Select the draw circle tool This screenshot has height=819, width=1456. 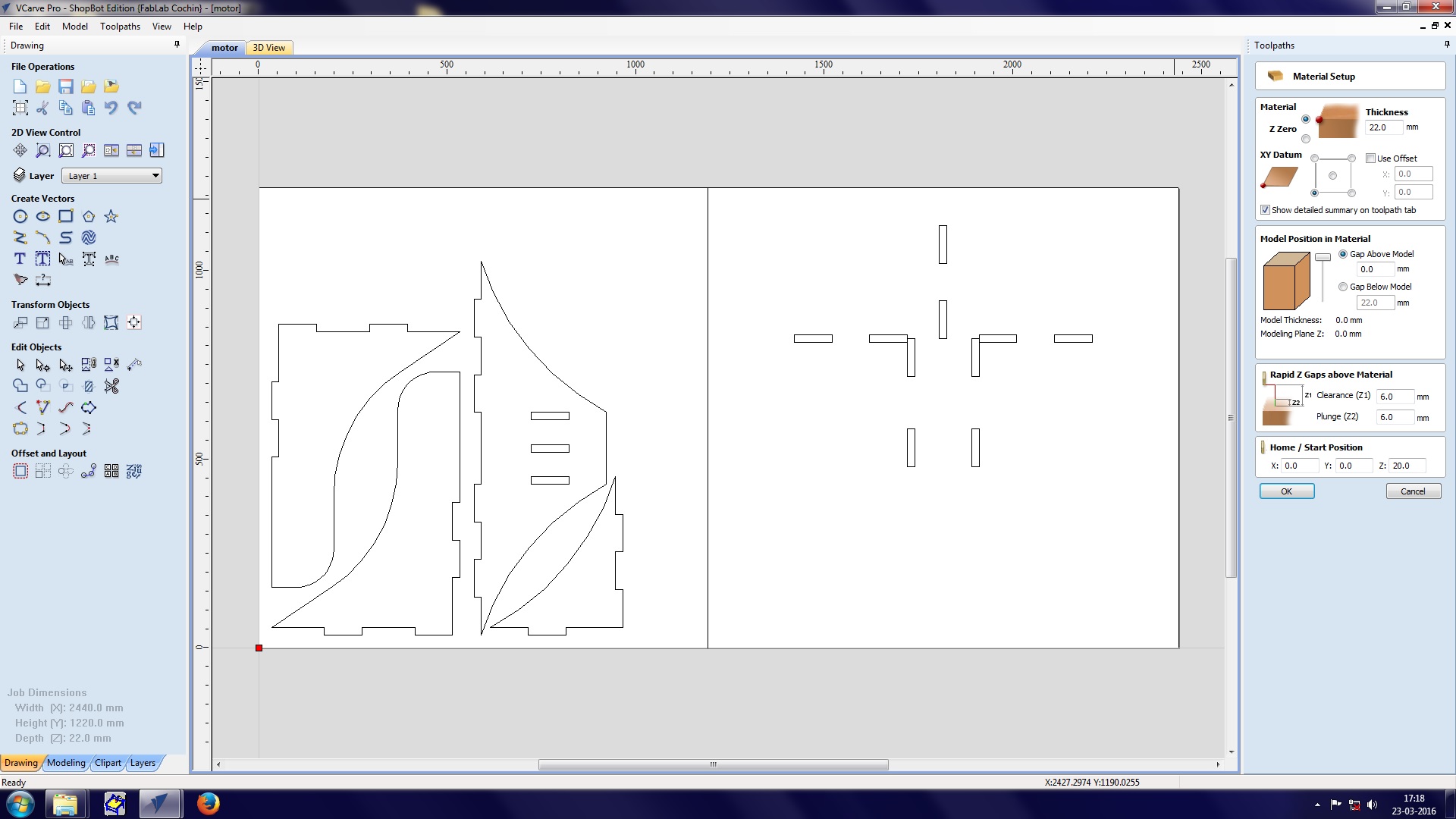[x=20, y=217]
